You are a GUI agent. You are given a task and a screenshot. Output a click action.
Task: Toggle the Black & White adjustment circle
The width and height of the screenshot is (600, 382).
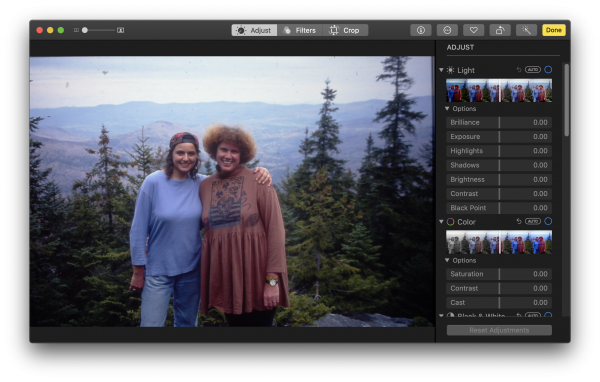click(548, 315)
